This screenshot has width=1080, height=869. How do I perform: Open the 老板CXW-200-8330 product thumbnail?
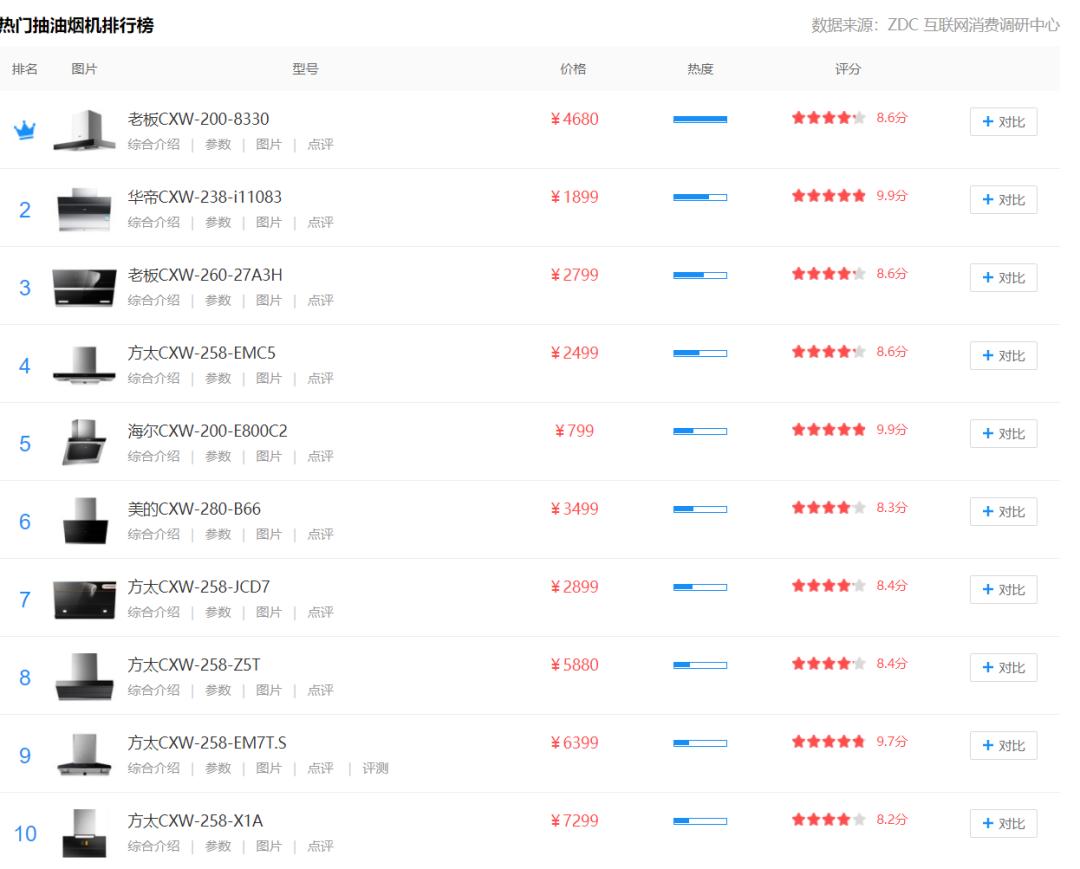[85, 130]
